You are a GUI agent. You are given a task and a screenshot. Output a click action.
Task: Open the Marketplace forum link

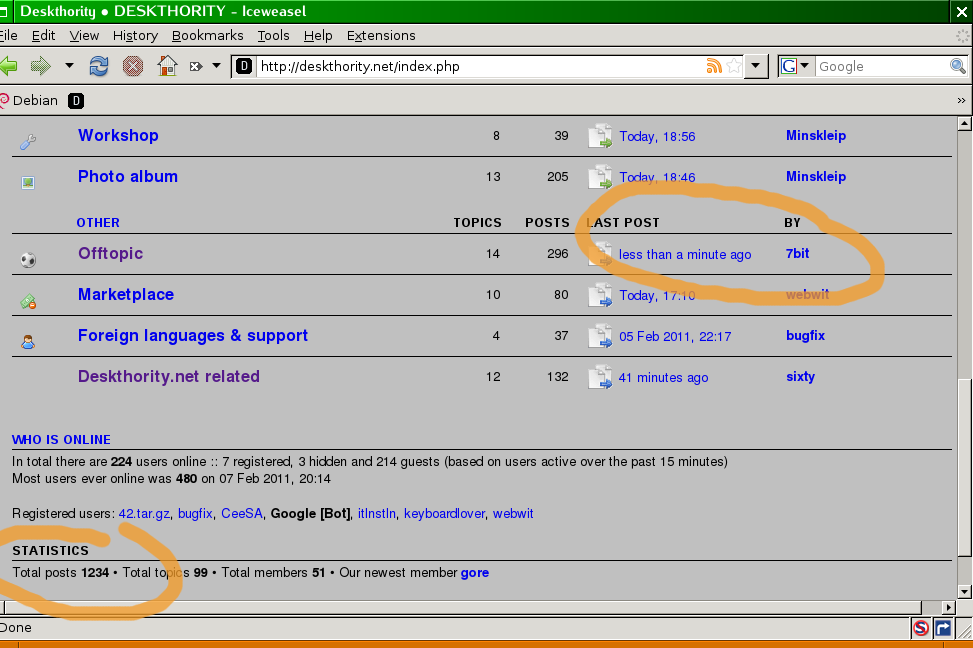pos(126,294)
